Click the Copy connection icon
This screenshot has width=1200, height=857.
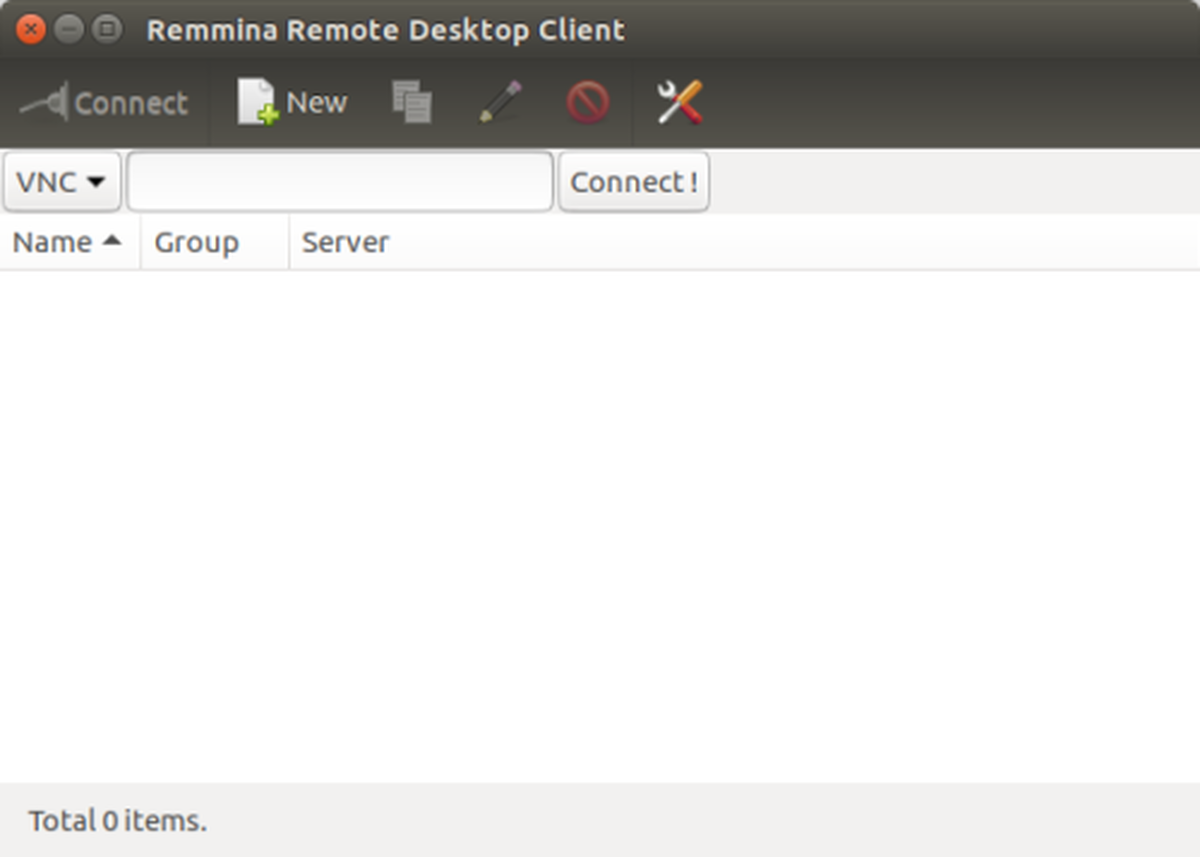pos(412,102)
